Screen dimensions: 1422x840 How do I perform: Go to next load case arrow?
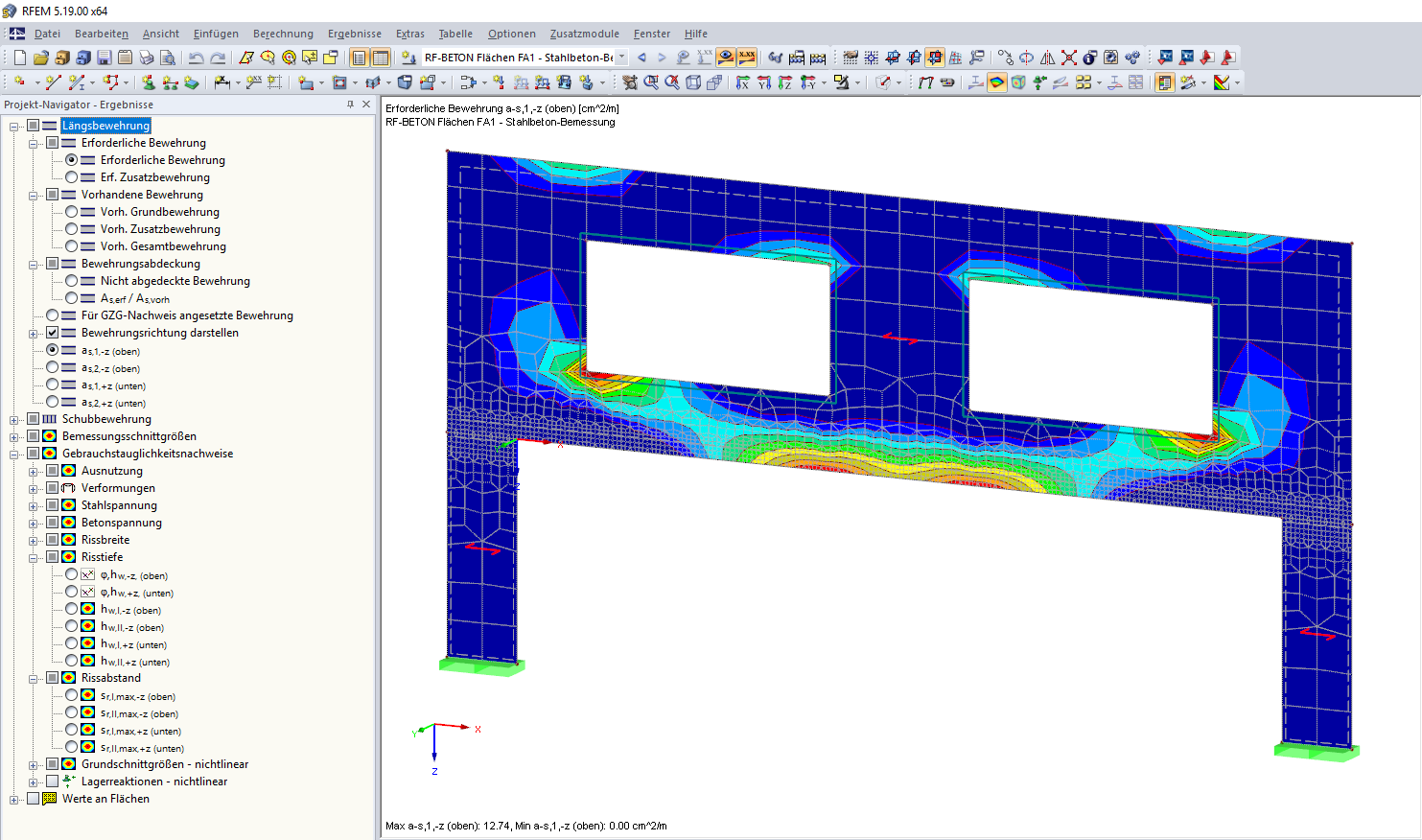click(x=662, y=58)
